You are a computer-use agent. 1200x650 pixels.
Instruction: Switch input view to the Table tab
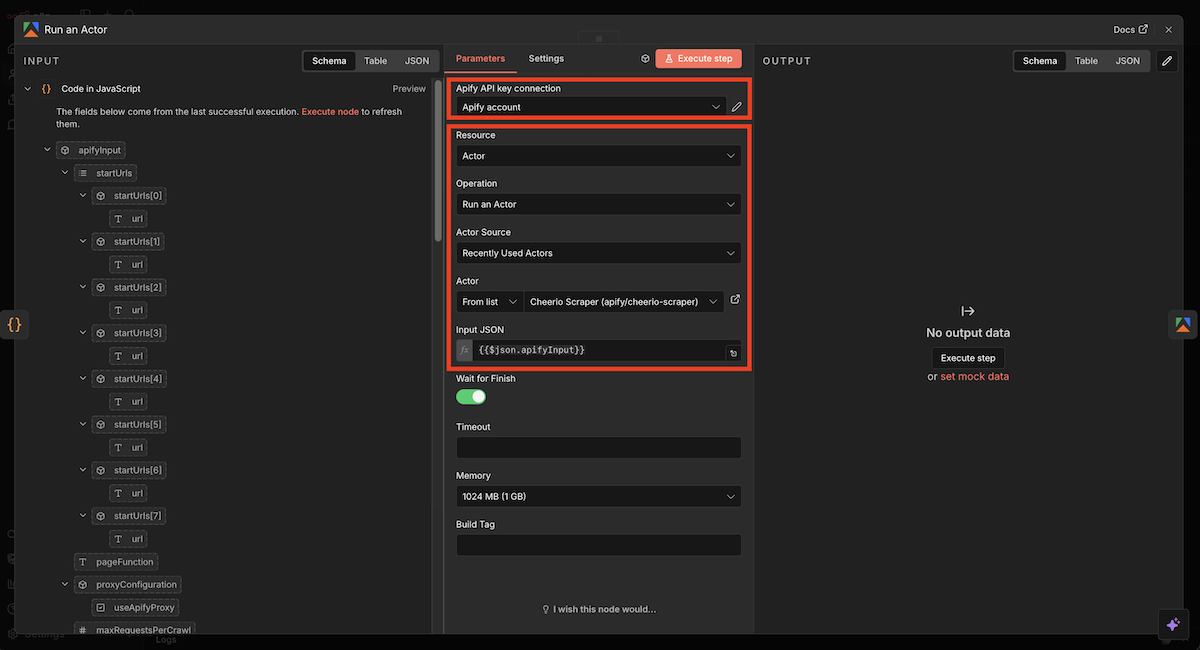[x=375, y=61]
